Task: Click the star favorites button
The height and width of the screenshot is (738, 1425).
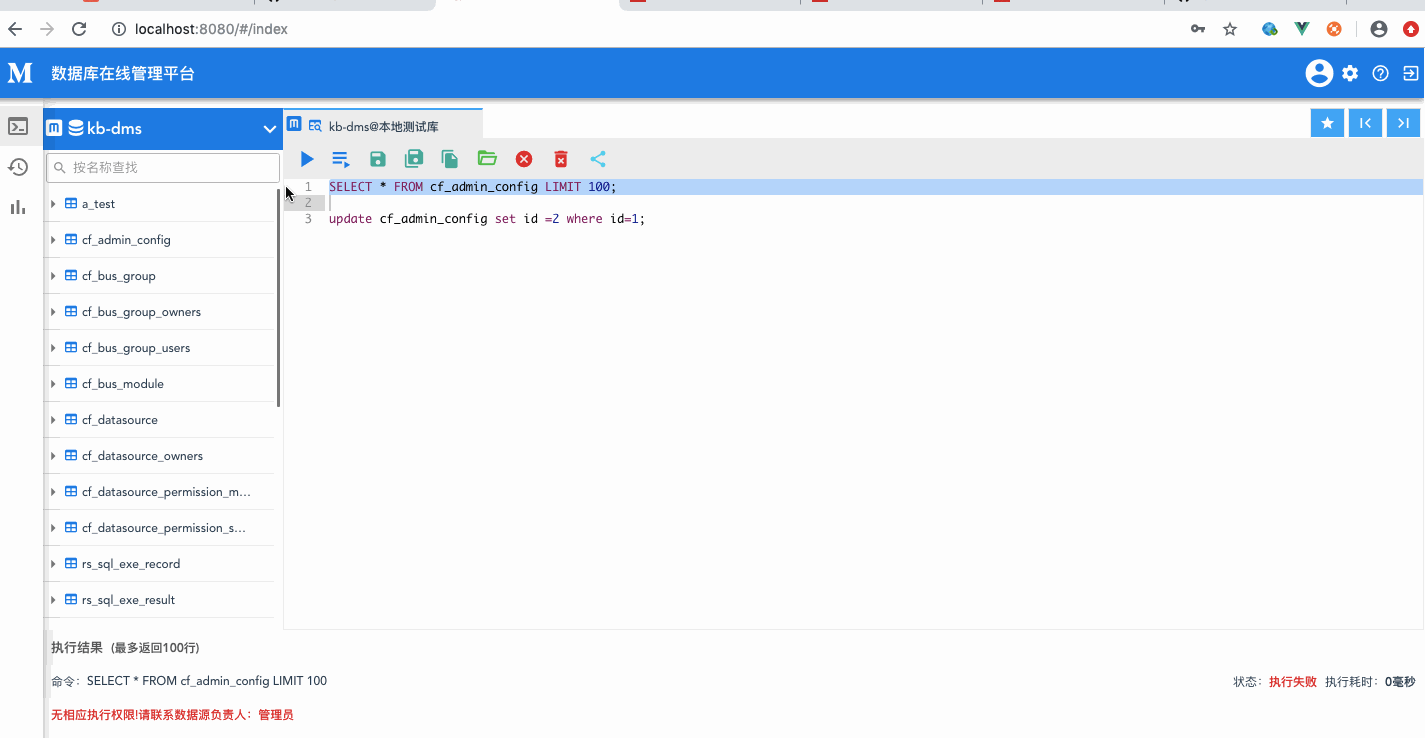Action: pyautogui.click(x=1327, y=123)
